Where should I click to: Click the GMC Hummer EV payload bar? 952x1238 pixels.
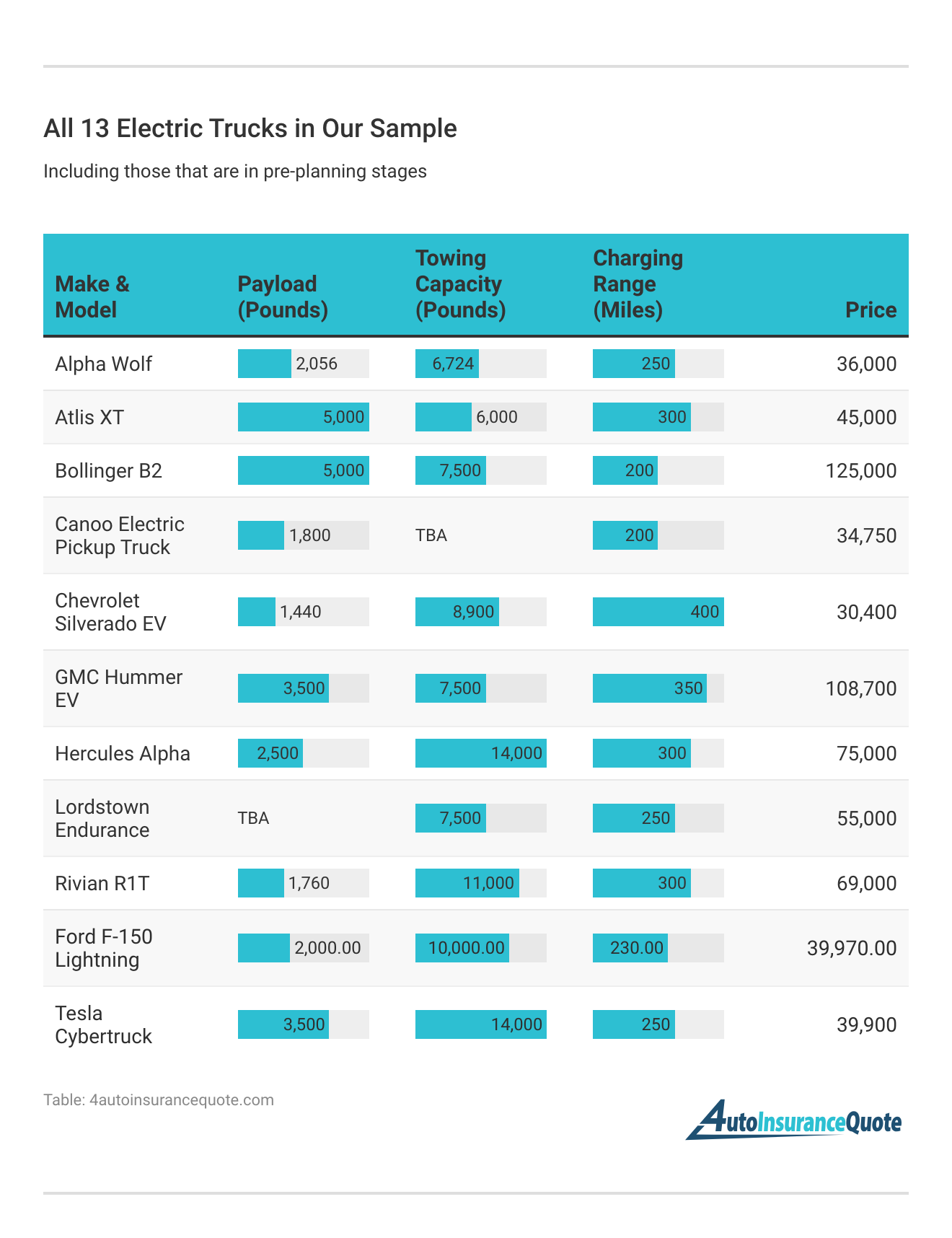click(303, 688)
